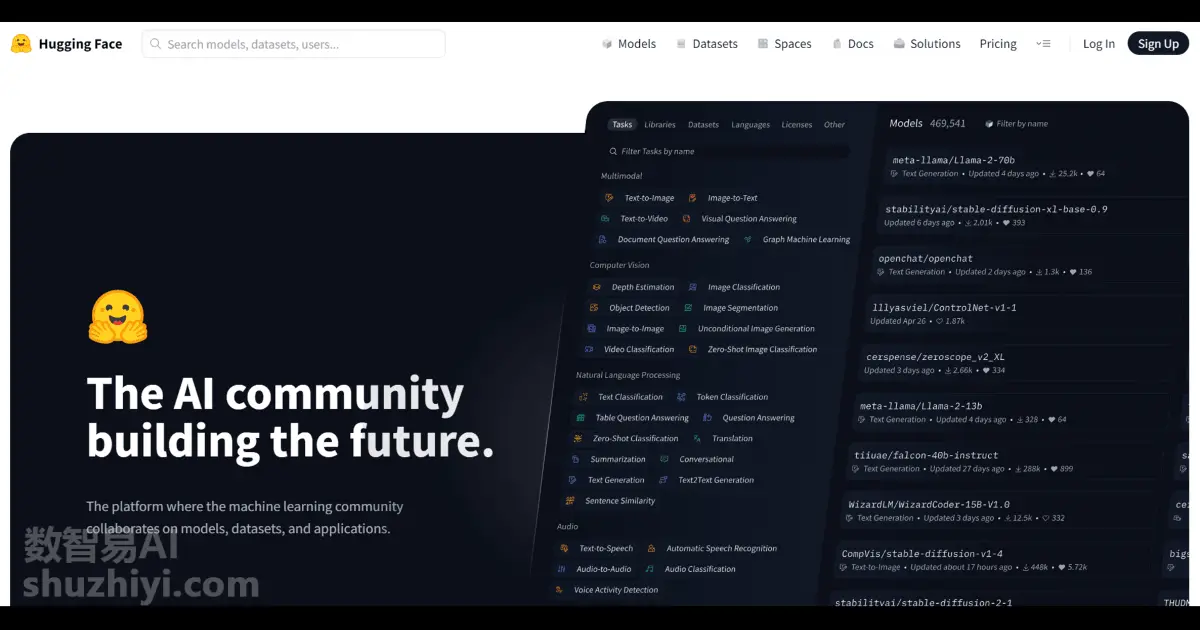Viewport: 1200px width, 630px height.
Task: Click the Depth Estimation task icon
Action: tap(597, 287)
